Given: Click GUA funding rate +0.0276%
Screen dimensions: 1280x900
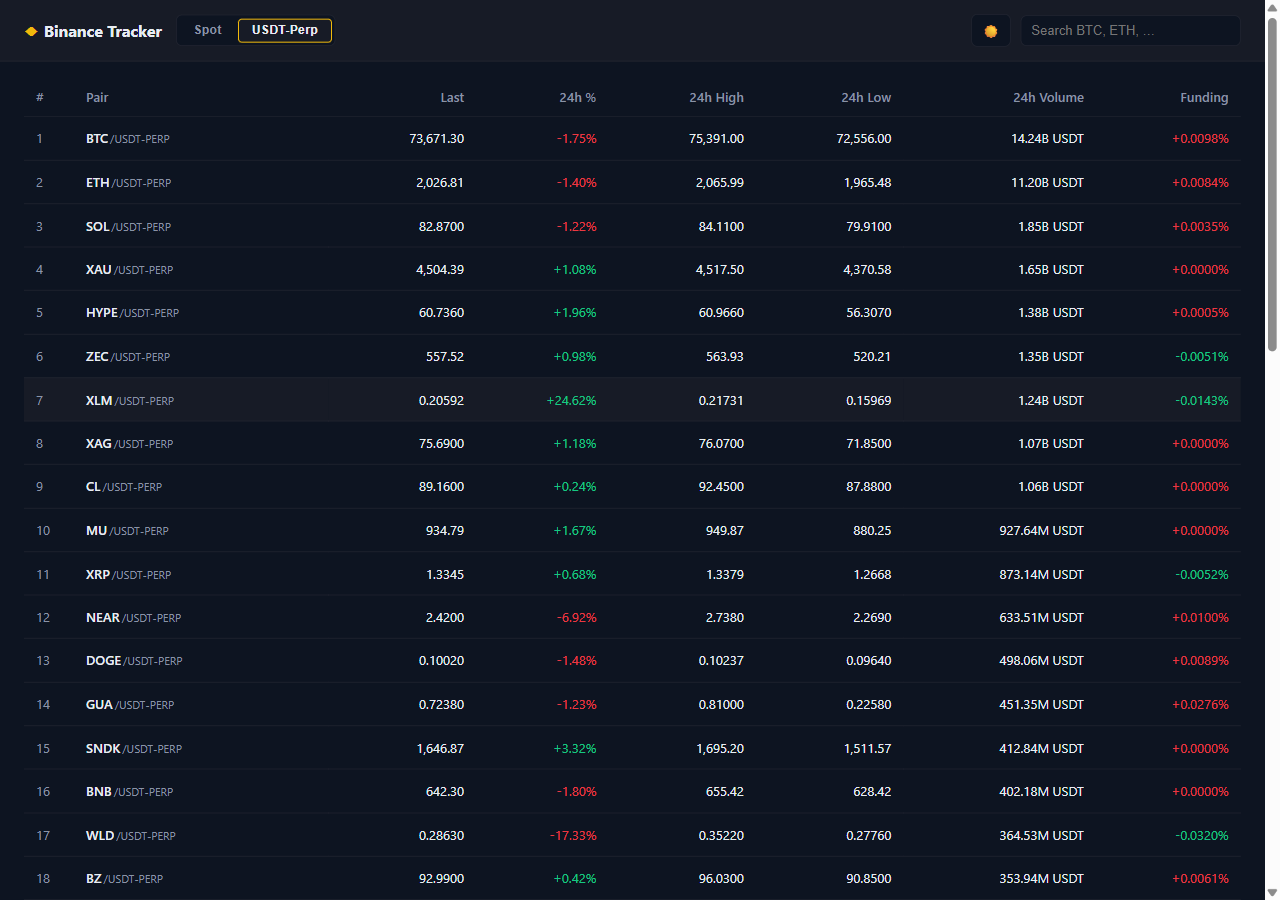Looking at the screenshot, I should 1200,705.
